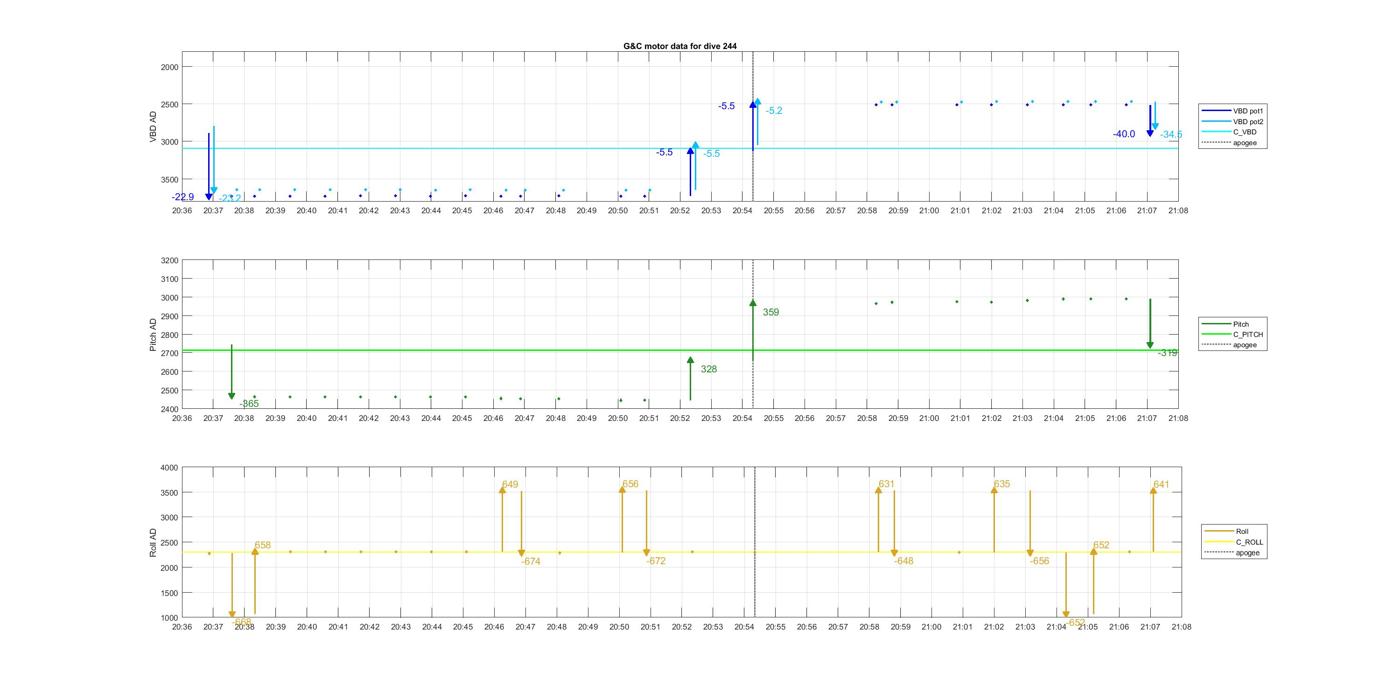
Task: Select the C_ROLL legend entry
Action: pyautogui.click(x=1234, y=542)
